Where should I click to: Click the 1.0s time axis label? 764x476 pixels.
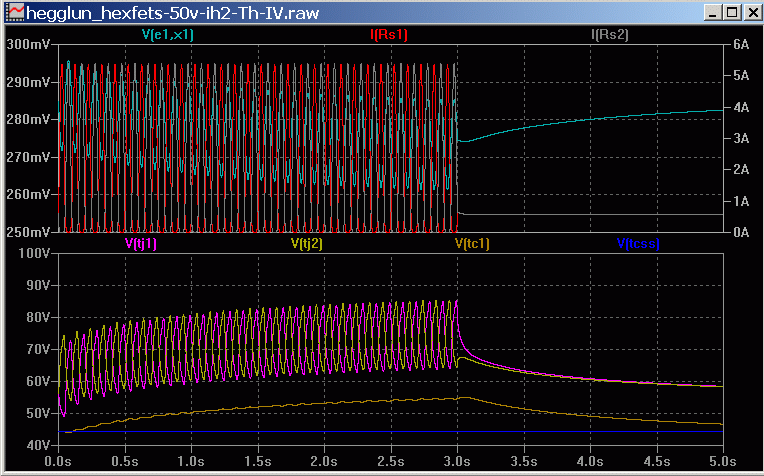[x=191, y=461]
